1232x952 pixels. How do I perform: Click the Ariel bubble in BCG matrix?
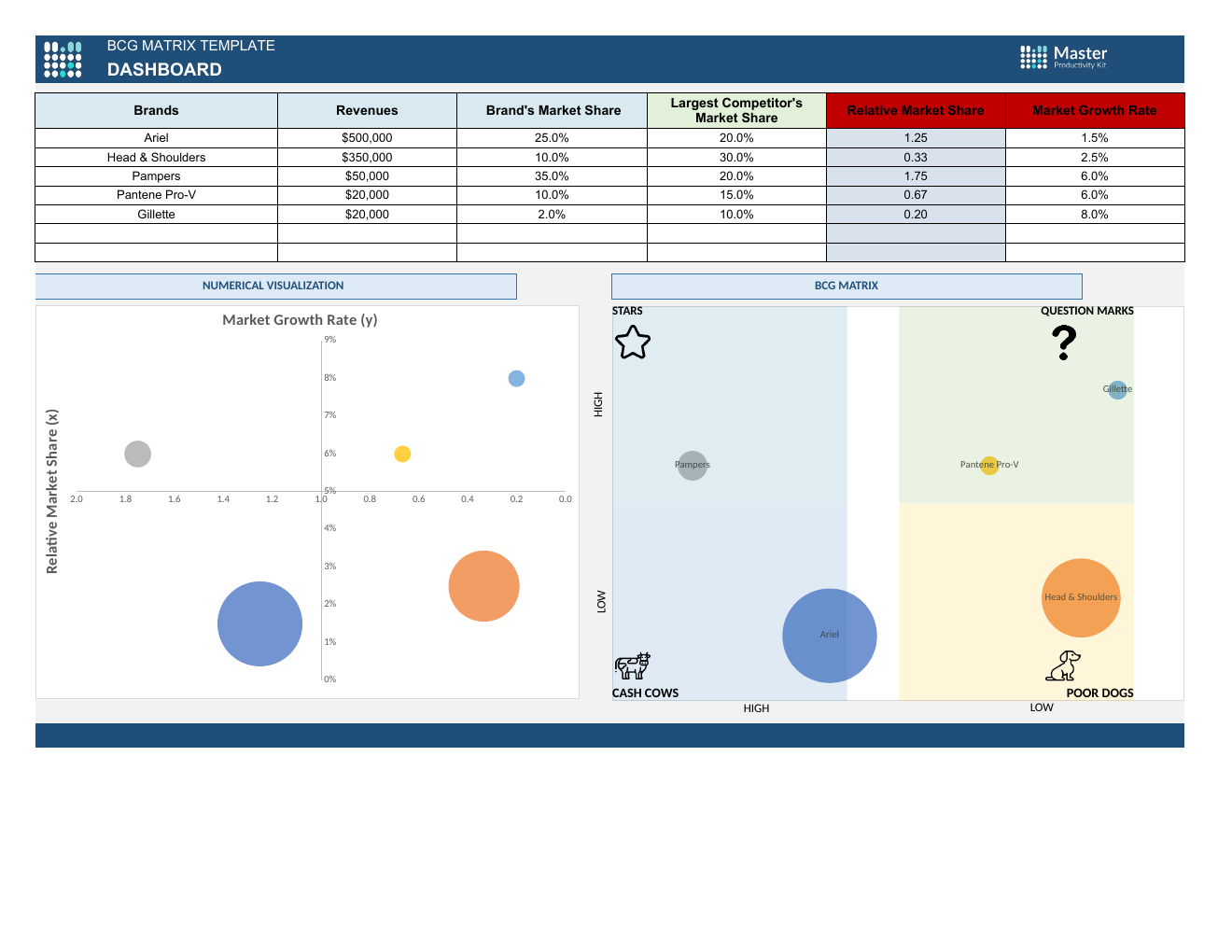(x=830, y=636)
